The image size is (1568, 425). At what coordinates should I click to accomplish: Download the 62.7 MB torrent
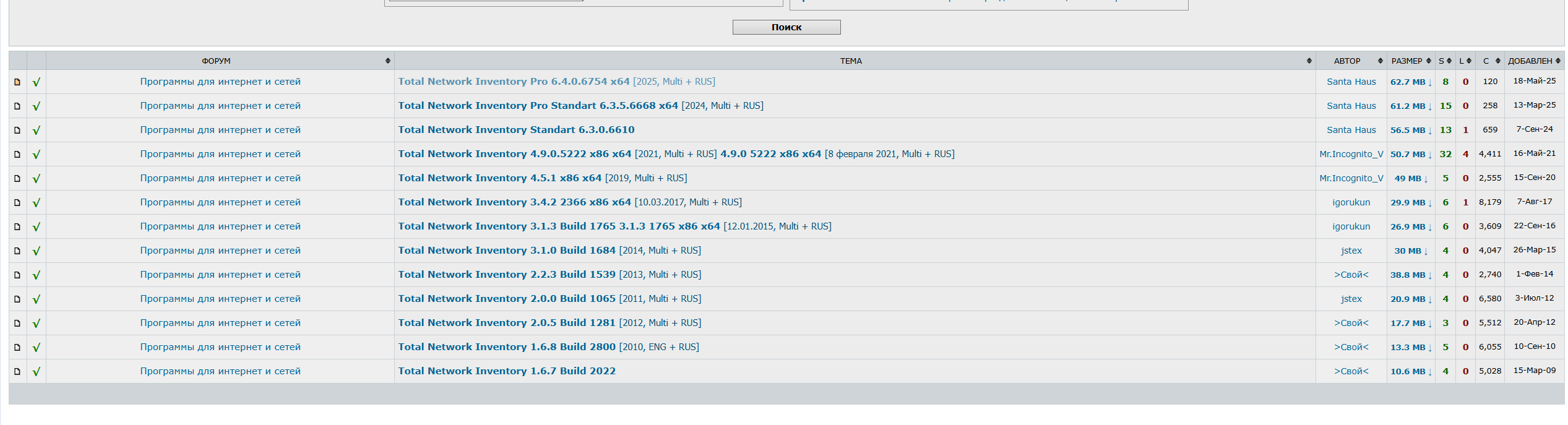[1411, 82]
